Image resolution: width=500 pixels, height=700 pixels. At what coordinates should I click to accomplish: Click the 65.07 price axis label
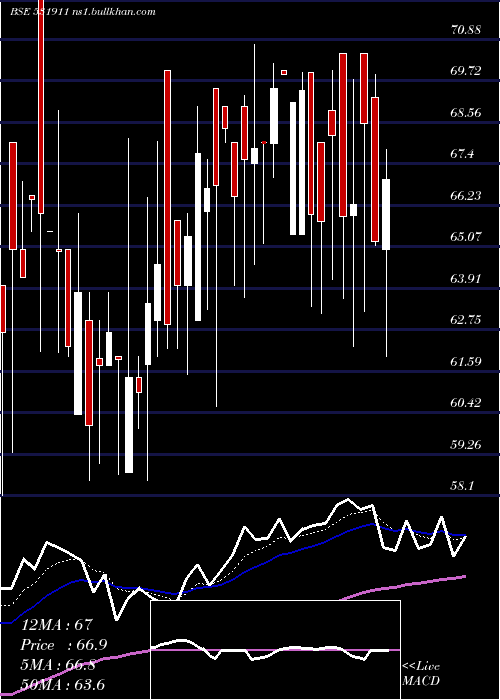[x=466, y=237]
